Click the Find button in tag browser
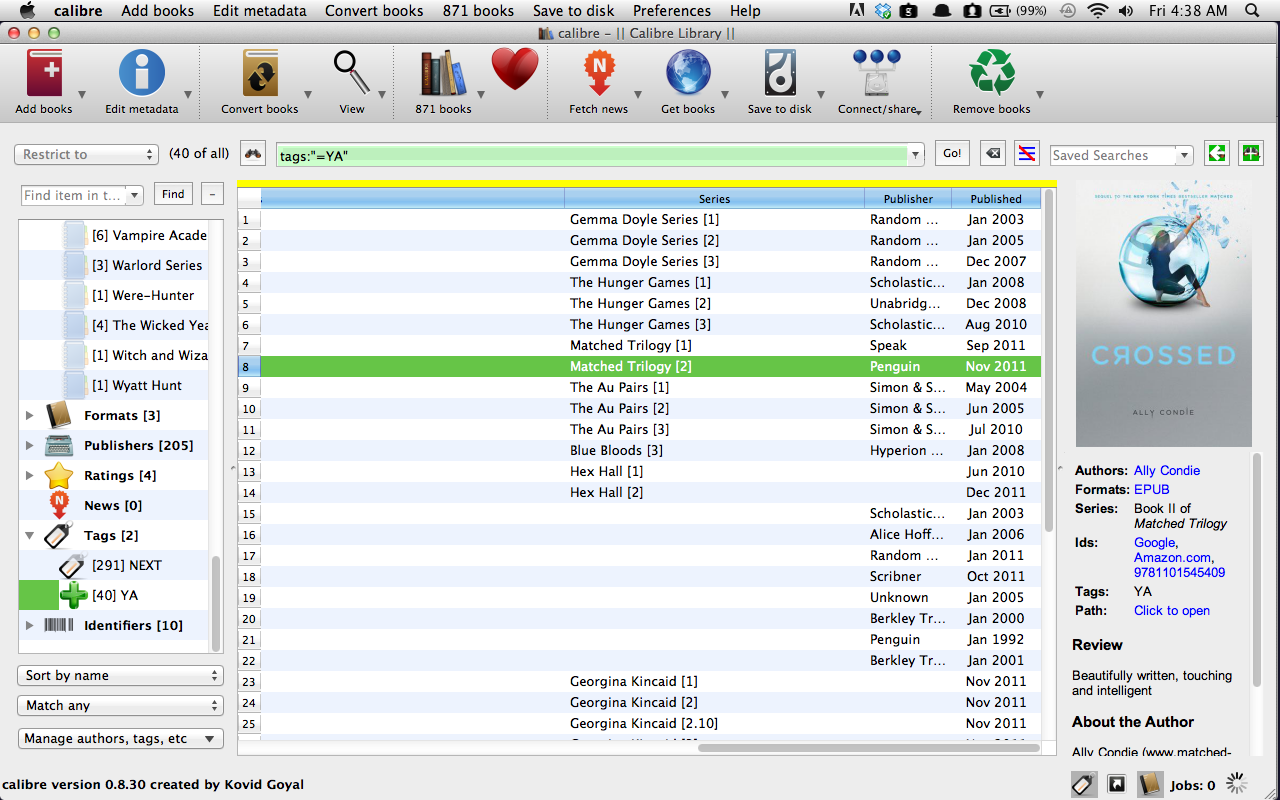The height and width of the screenshot is (800, 1280). [173, 194]
